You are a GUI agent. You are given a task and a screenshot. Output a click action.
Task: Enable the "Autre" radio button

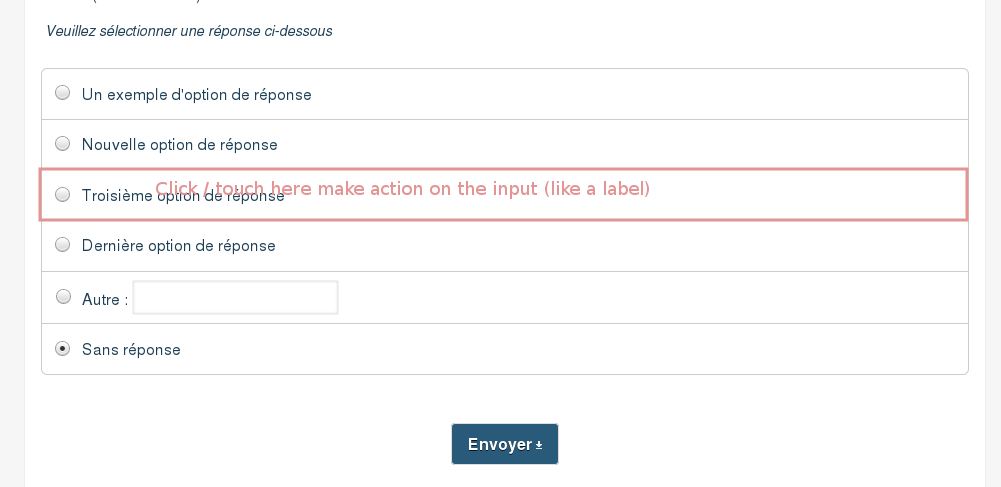(63, 296)
